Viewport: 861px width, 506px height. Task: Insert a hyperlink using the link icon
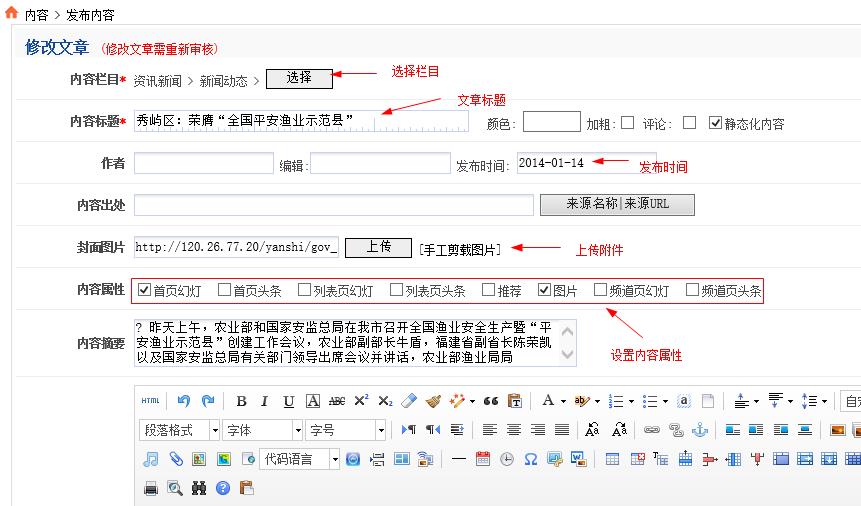651,430
